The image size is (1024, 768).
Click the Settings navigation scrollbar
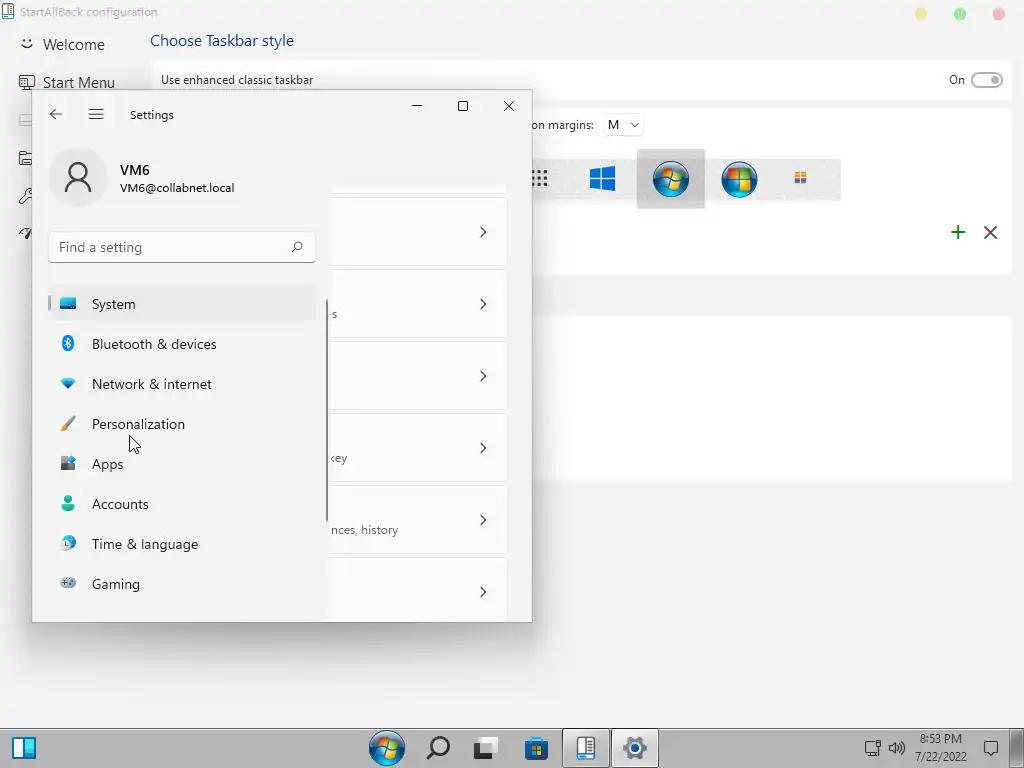(x=327, y=410)
